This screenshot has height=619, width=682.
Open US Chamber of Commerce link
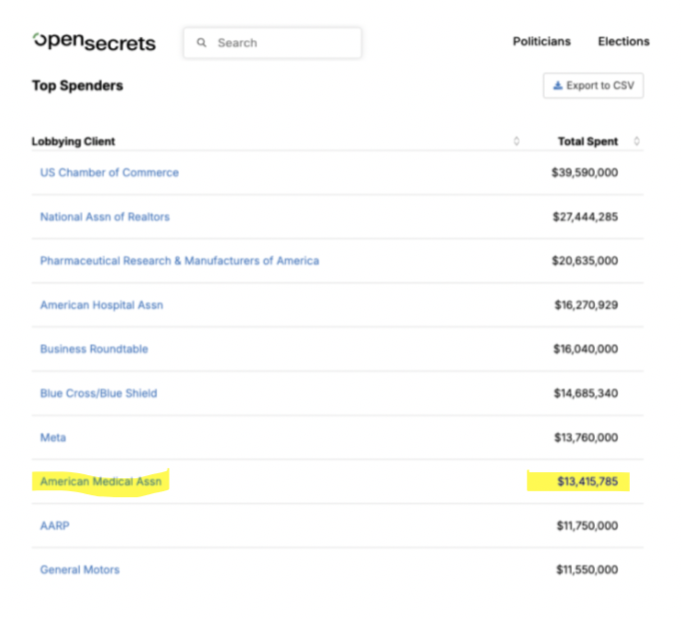(109, 173)
